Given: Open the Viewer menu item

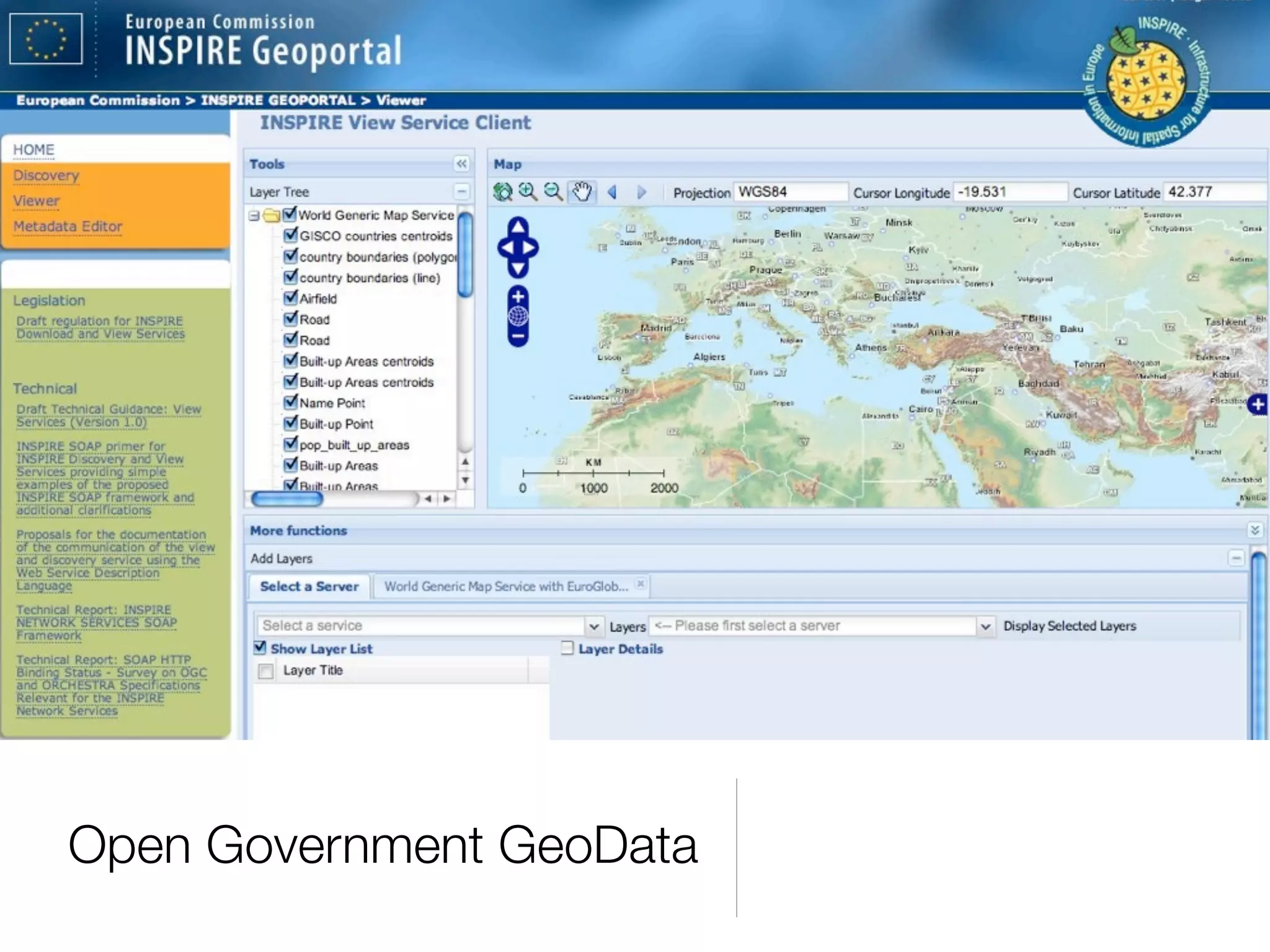Looking at the screenshot, I should tap(37, 201).
